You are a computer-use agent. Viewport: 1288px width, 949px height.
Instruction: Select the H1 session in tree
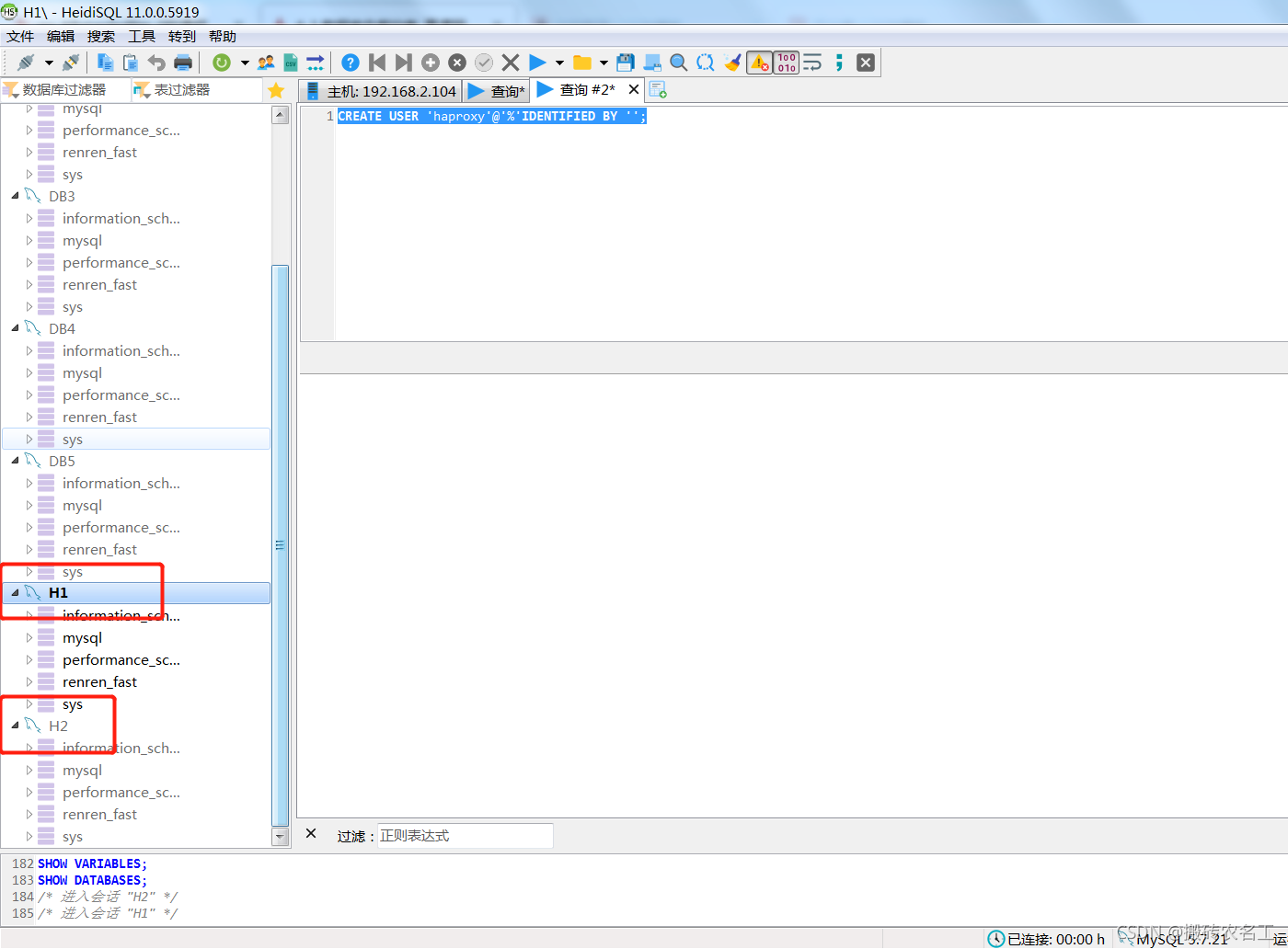[x=136, y=593]
